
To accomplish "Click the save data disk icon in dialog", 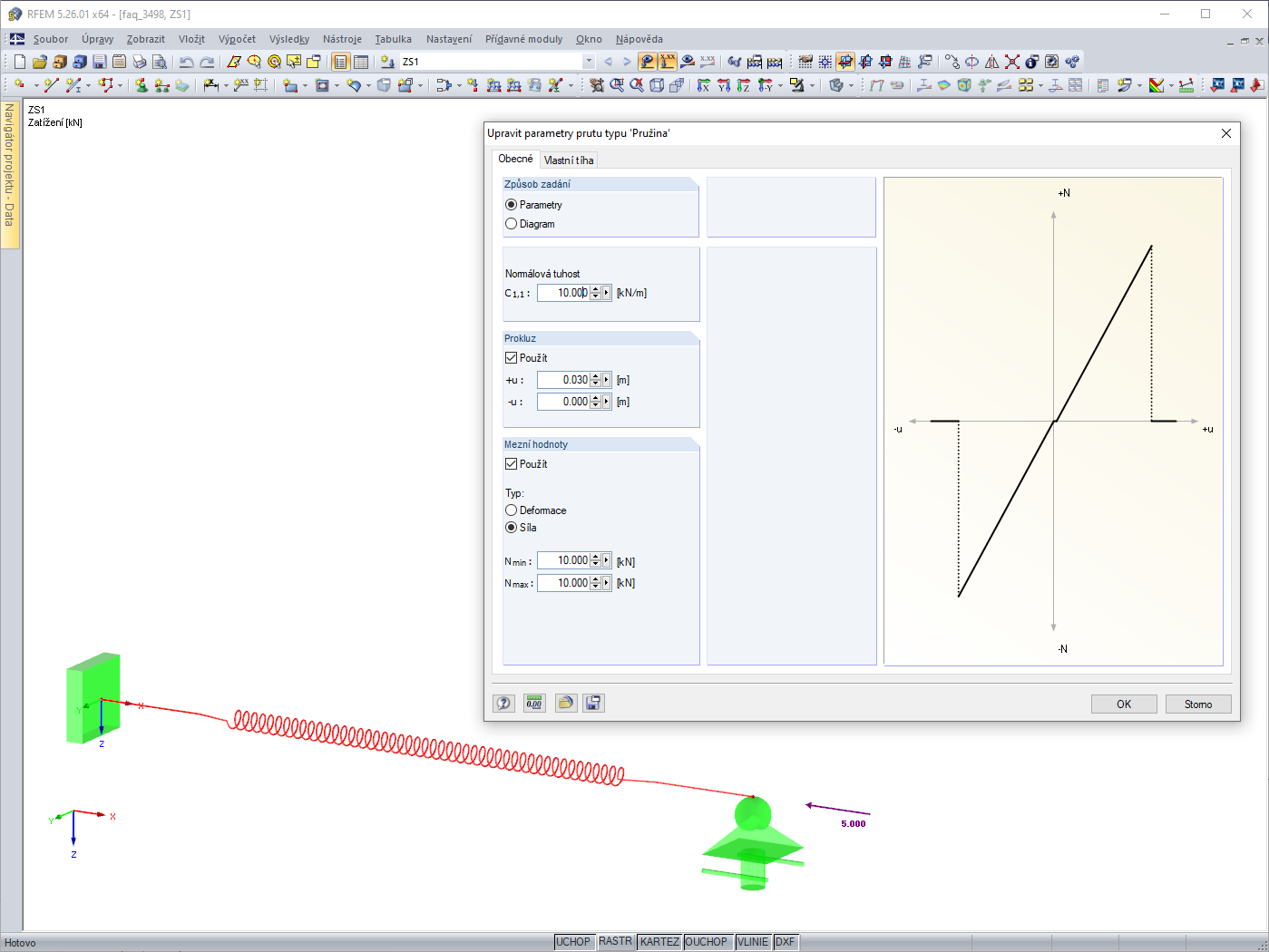I will (593, 704).
